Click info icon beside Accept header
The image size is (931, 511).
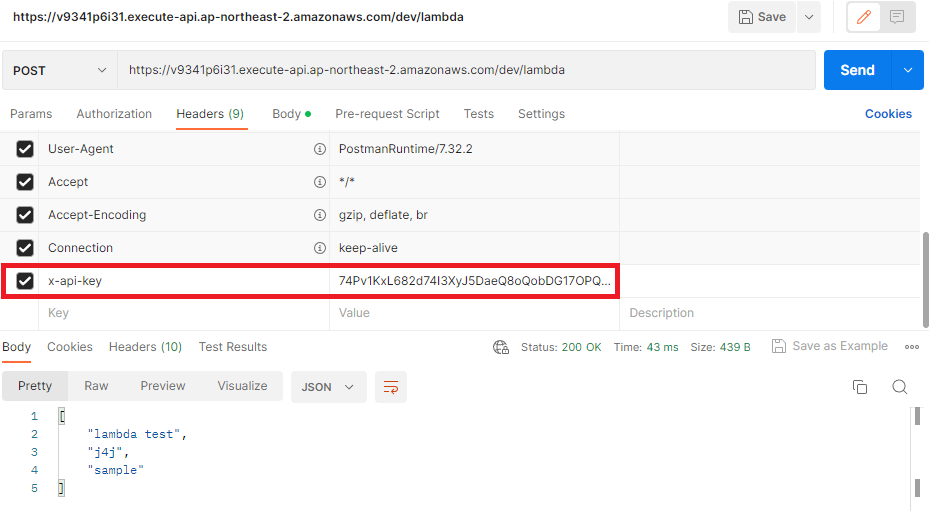tap(319, 182)
